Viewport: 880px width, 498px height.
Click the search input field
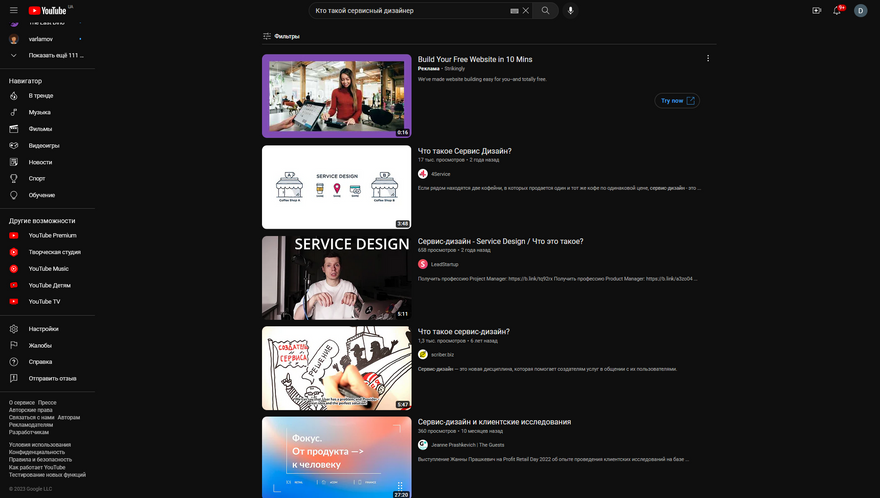tap(410, 11)
